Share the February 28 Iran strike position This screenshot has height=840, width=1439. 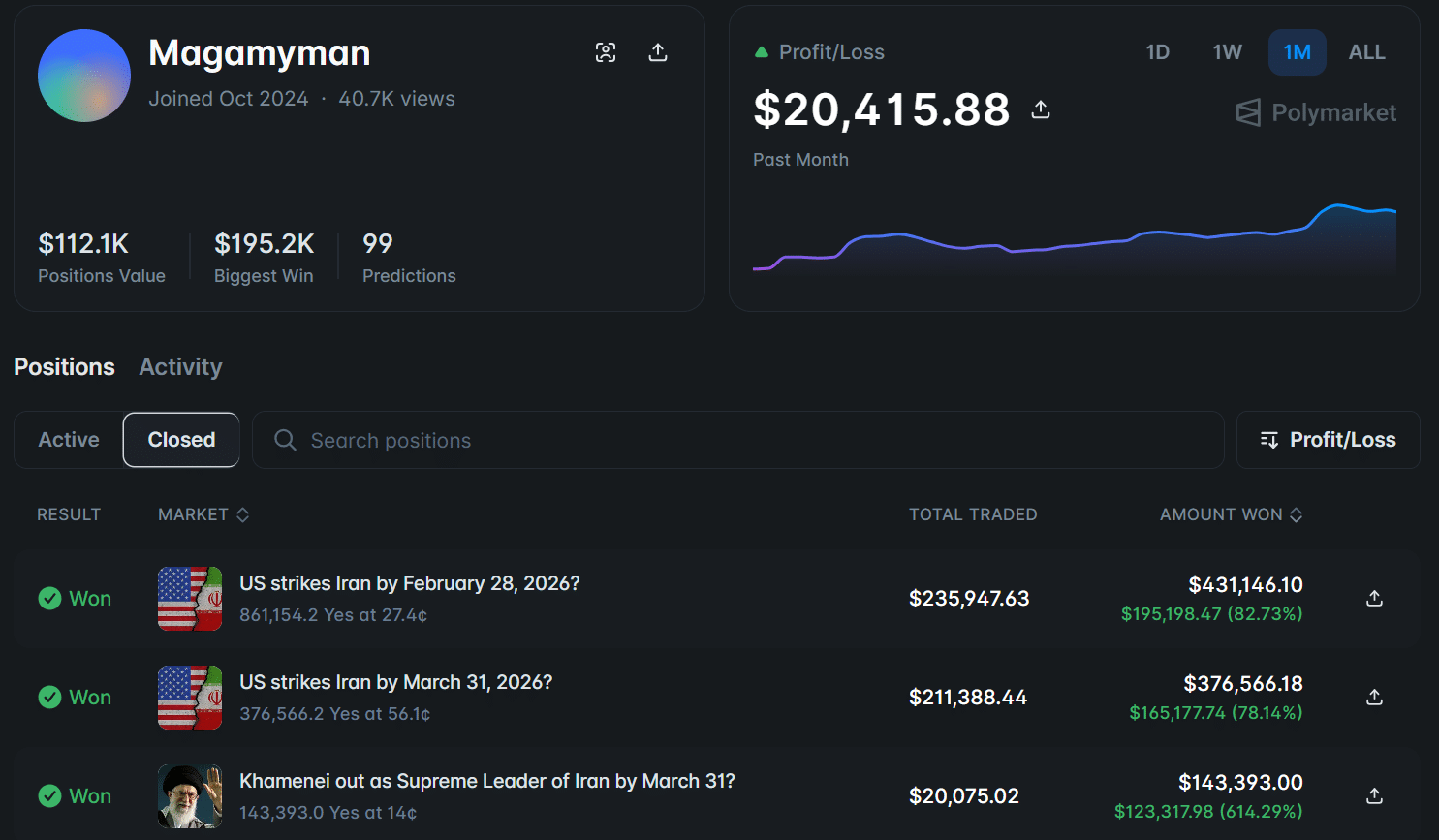tap(1374, 599)
